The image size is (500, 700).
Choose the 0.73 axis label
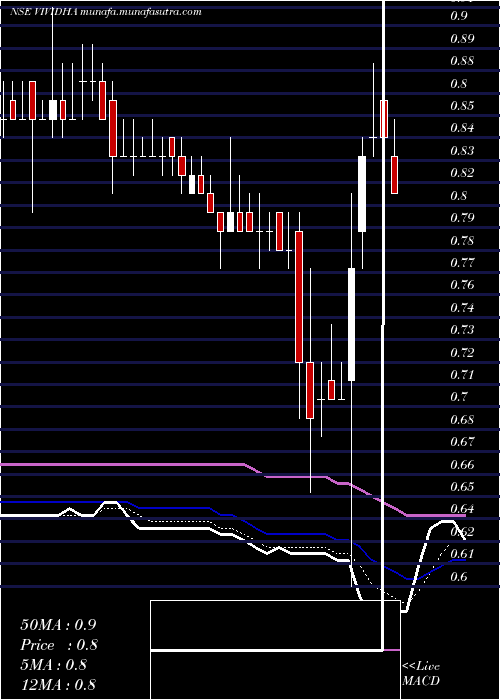462,330
